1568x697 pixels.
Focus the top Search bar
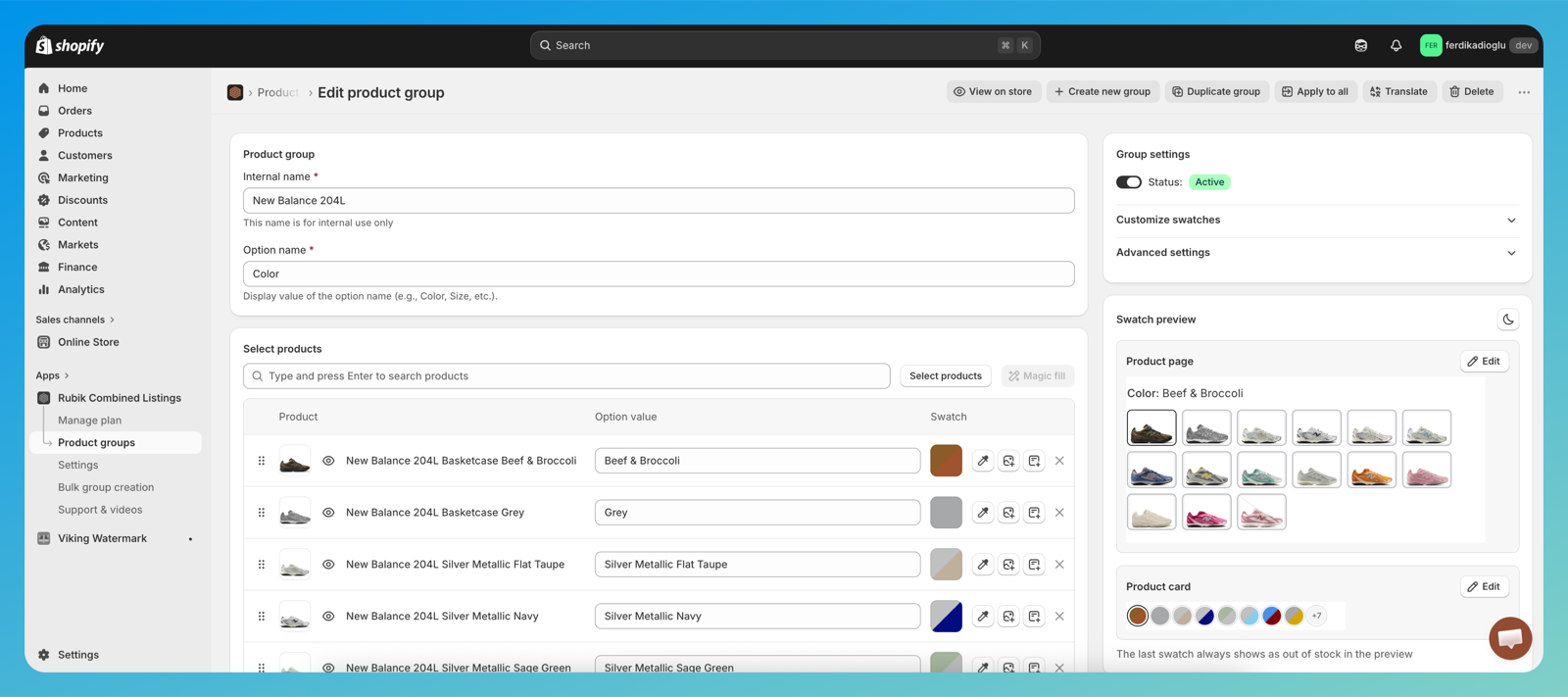point(785,45)
